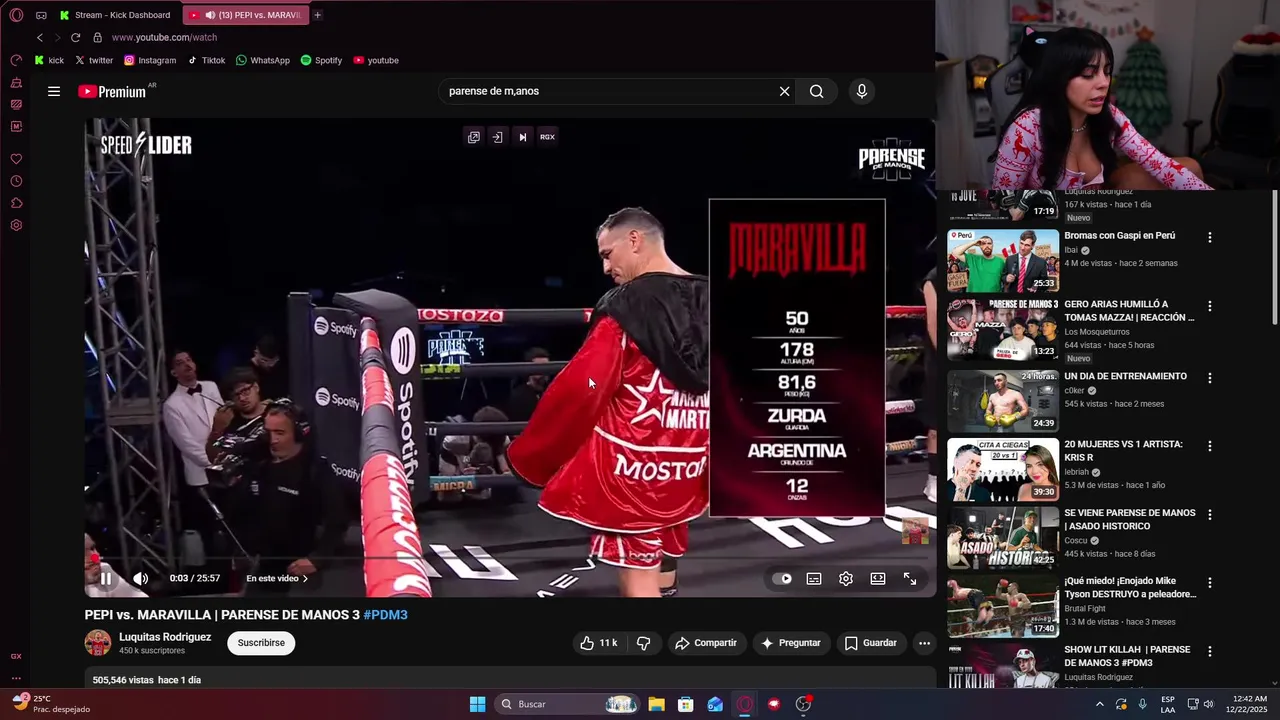1280x720 pixels.
Task: Save video with Guardar button
Action: [870, 643]
